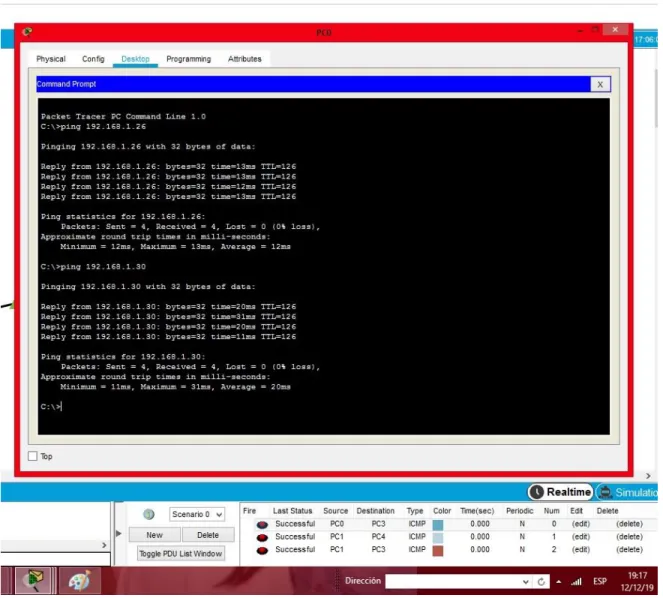The width and height of the screenshot is (663, 598).
Task: Click the Source column header
Action: 335,510
